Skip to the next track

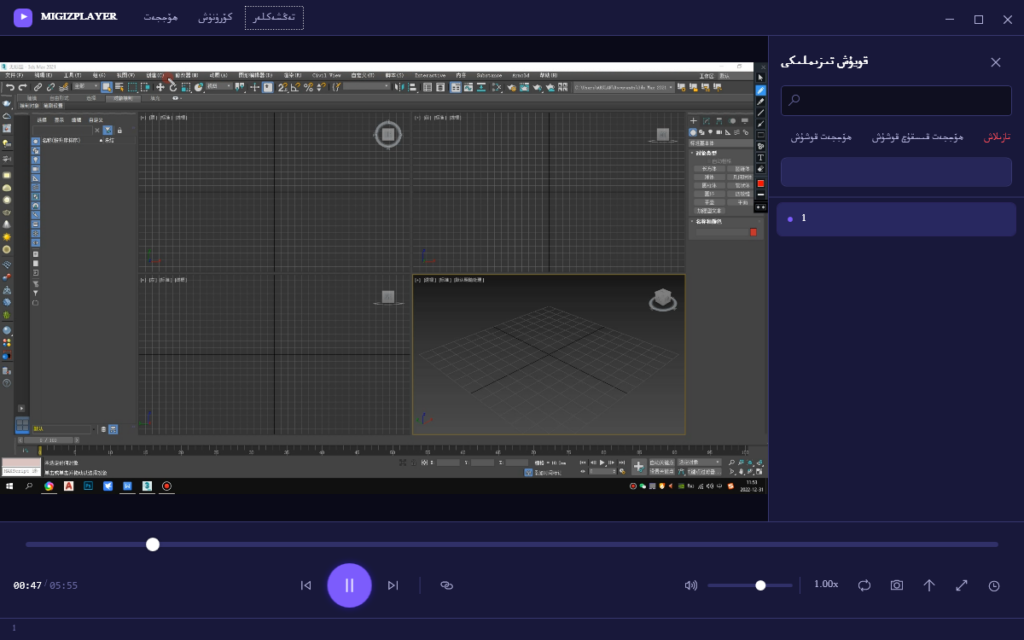392,585
